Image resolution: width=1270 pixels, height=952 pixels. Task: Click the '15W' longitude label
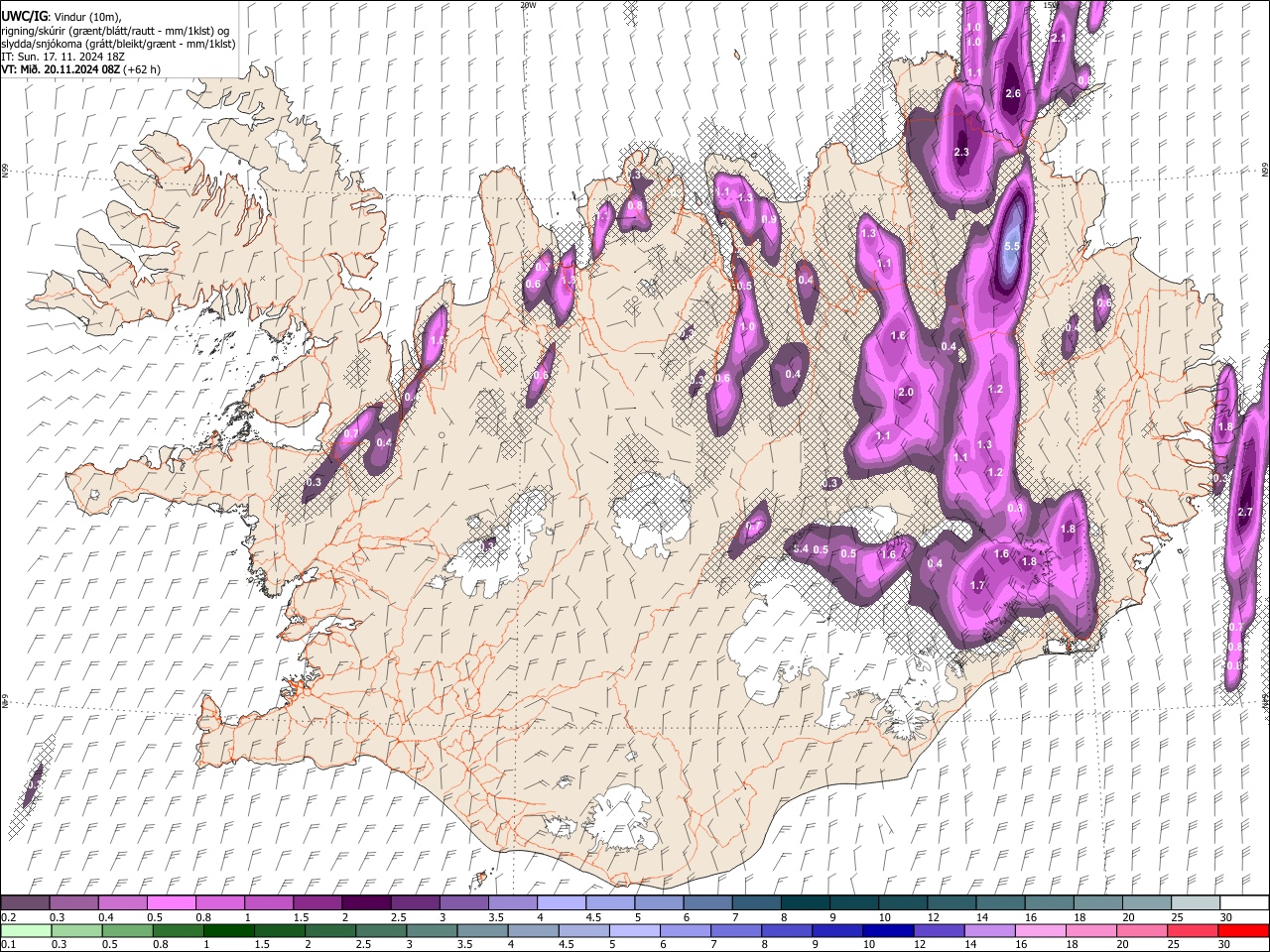1050,5
